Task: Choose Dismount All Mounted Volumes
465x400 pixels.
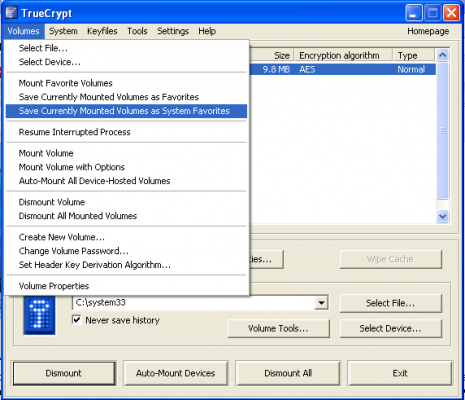Action: pyautogui.click(x=126, y=216)
